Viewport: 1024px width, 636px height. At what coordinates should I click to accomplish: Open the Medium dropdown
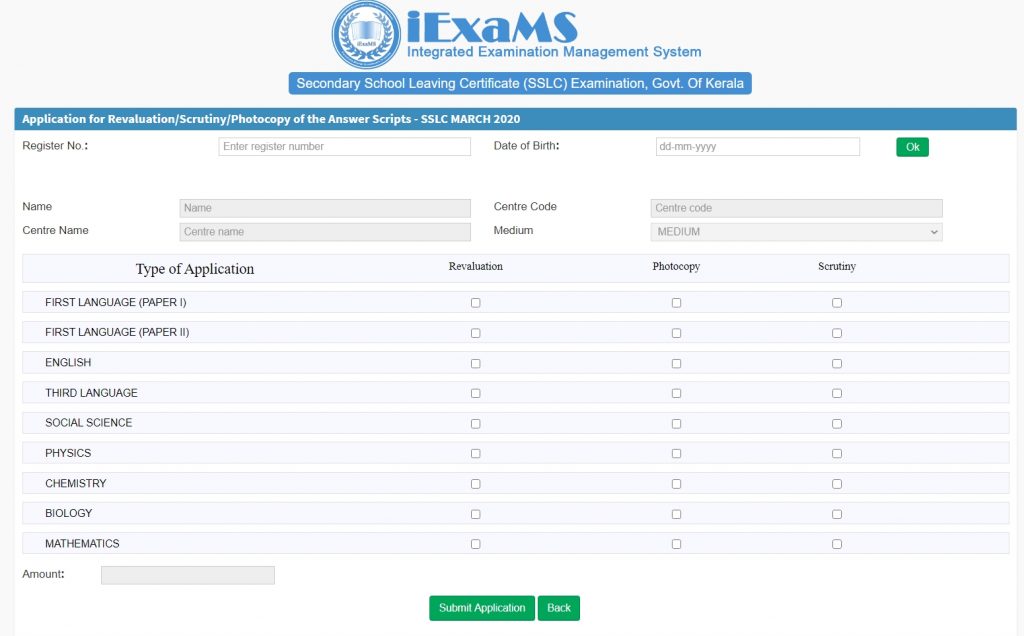pos(796,232)
